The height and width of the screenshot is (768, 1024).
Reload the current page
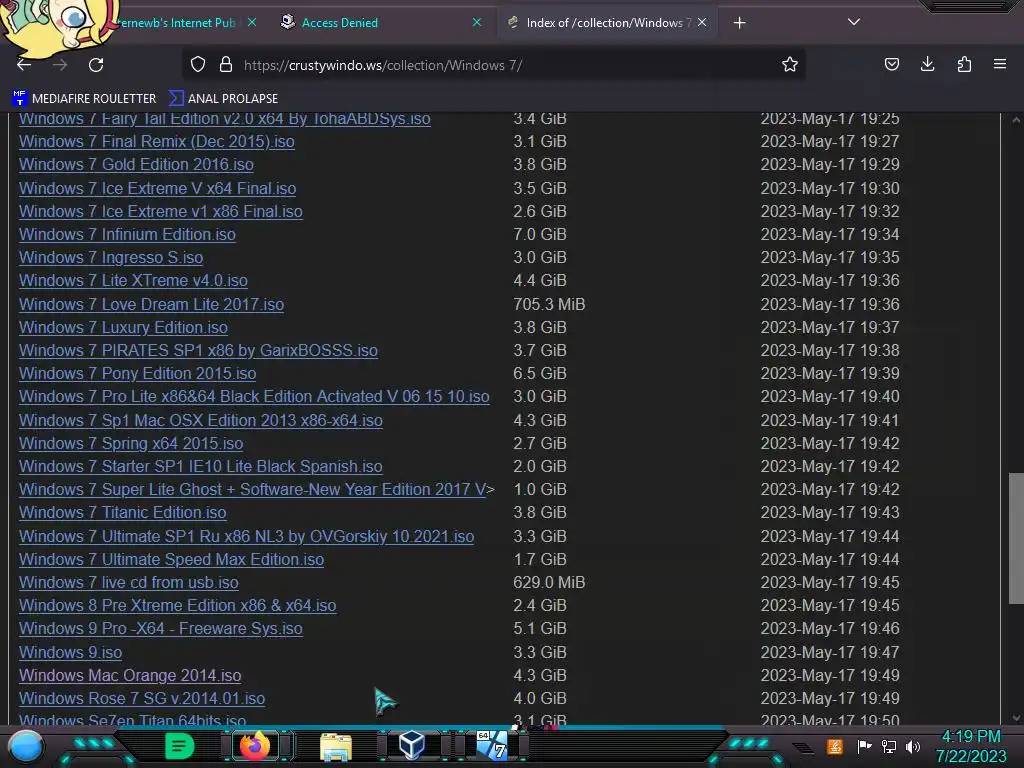coord(96,65)
